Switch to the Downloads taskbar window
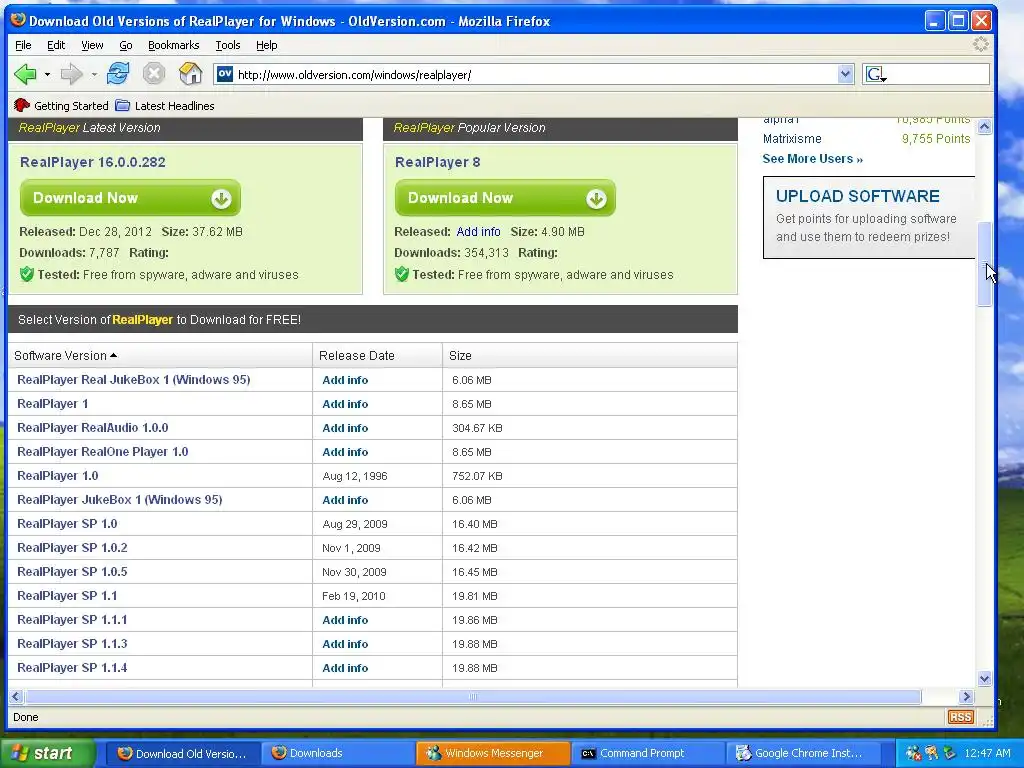This screenshot has width=1024, height=768. [x=338, y=753]
